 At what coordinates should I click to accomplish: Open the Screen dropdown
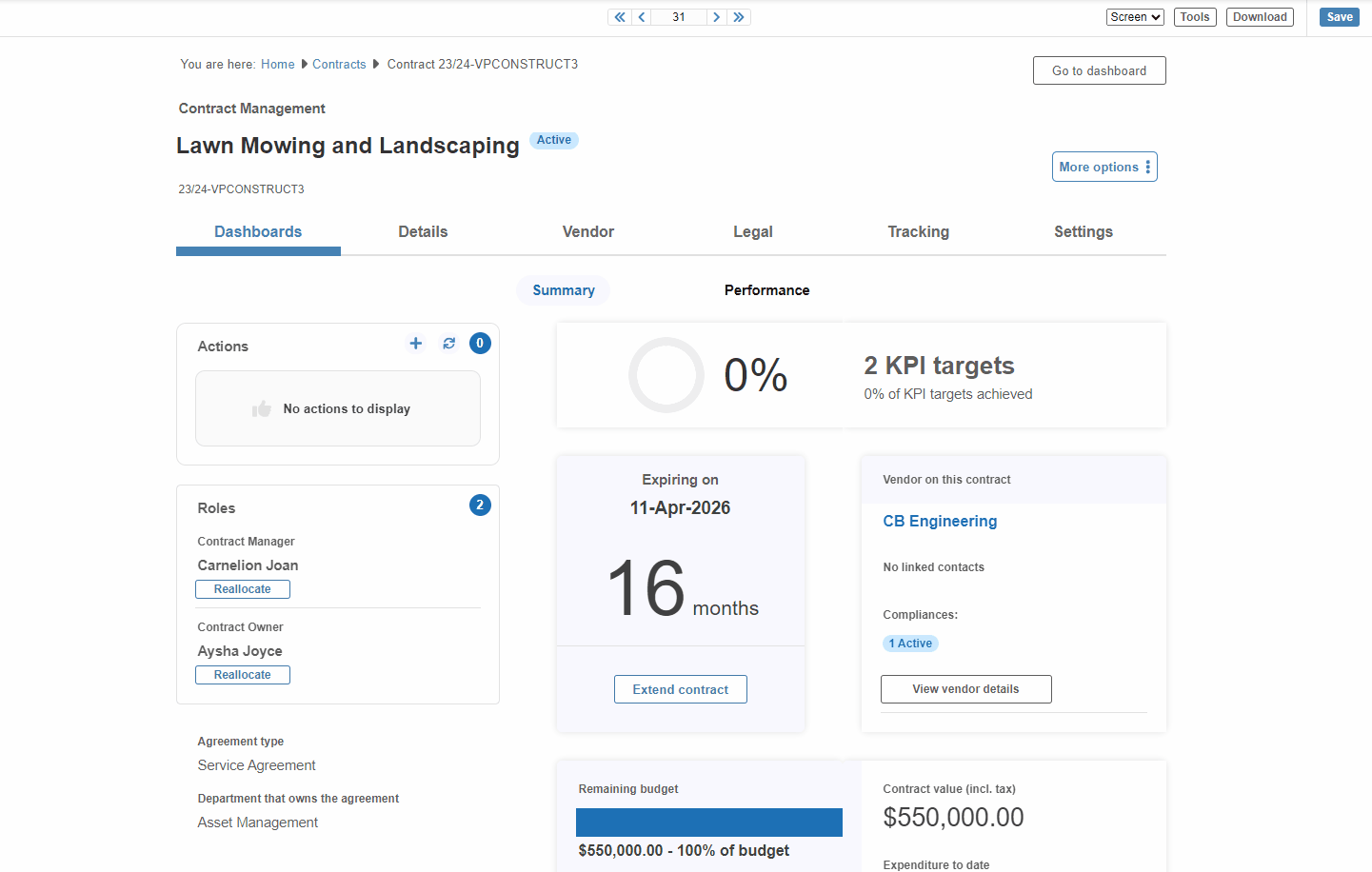(1135, 17)
